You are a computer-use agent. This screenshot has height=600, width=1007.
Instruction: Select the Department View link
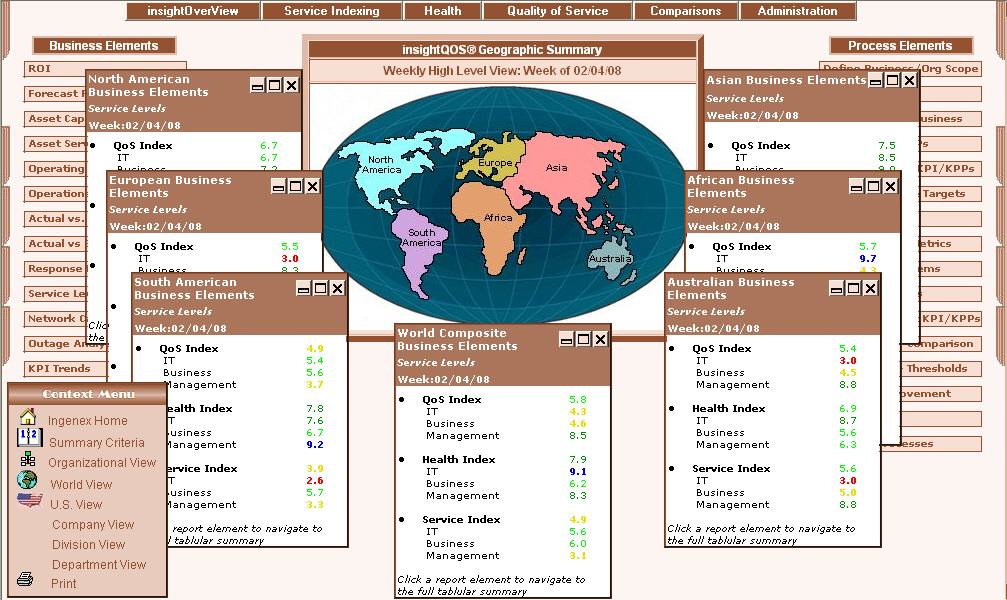tap(99, 565)
